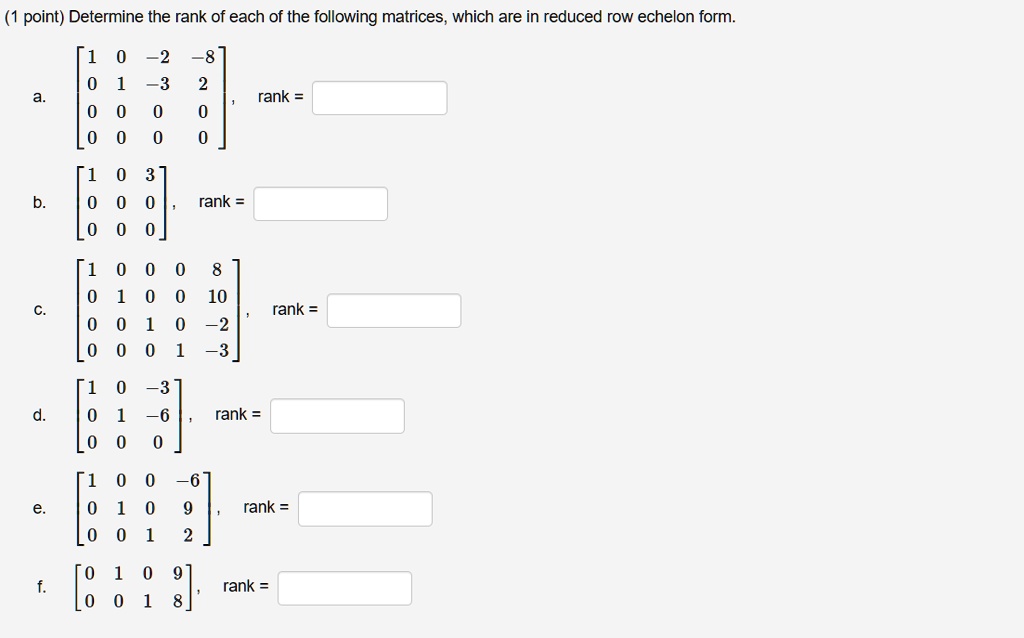Click the label b beside the second matrix
The image size is (1024, 638).
point(38,203)
